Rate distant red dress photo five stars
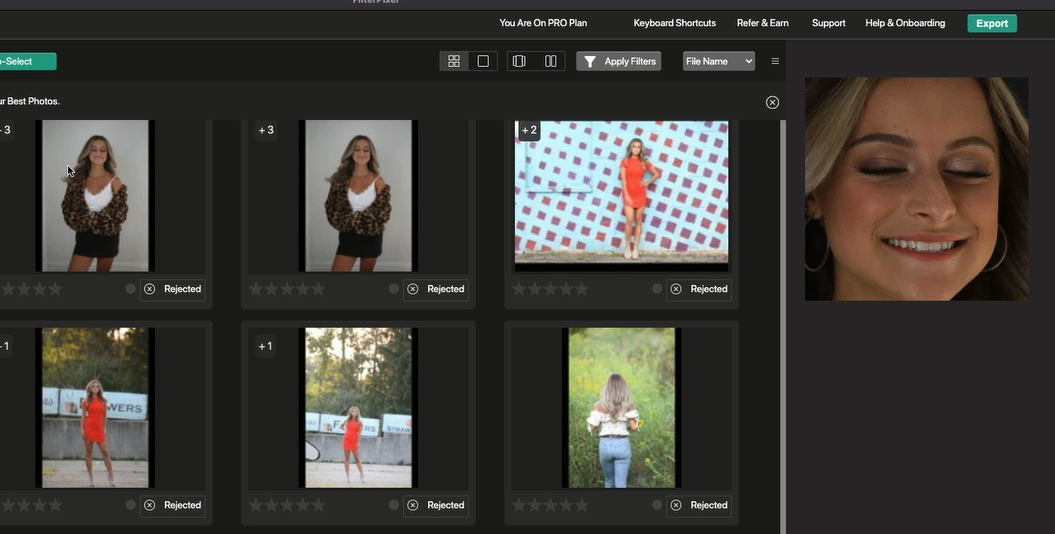This screenshot has width=1055, height=534. pos(318,505)
